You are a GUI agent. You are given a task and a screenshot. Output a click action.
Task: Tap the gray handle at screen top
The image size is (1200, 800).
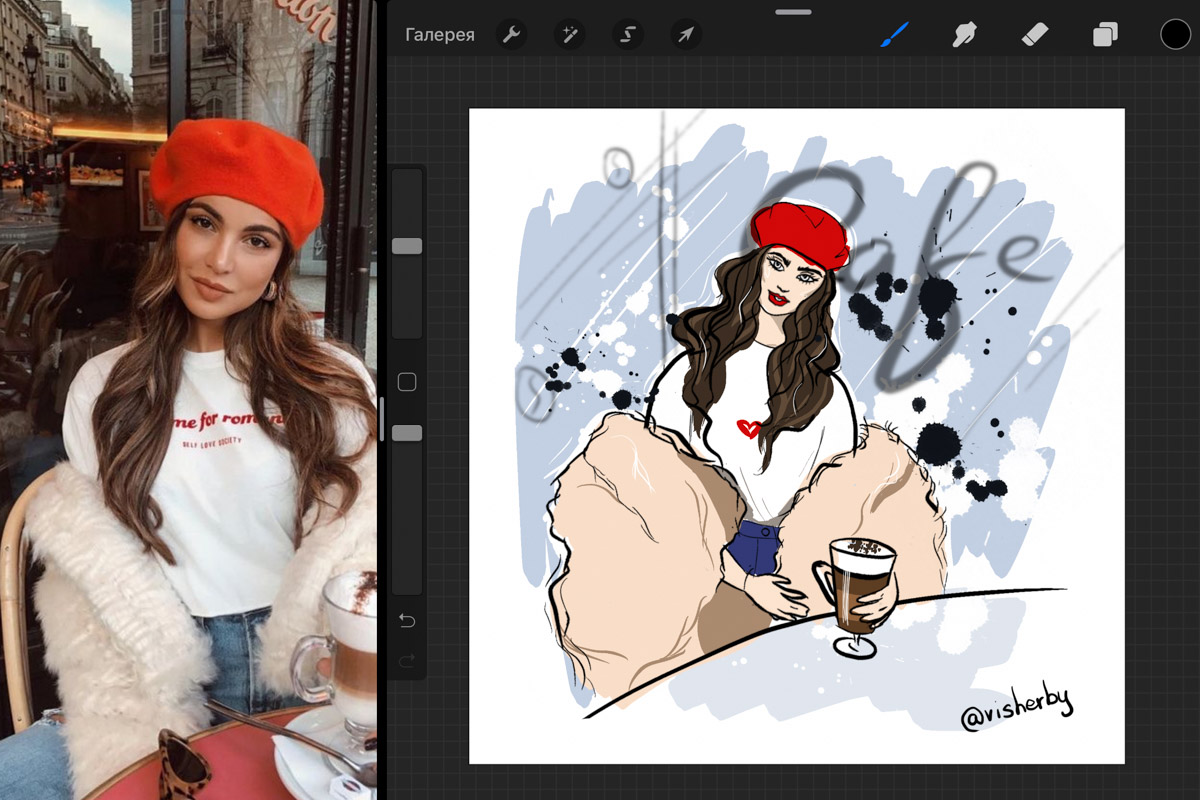(x=793, y=12)
